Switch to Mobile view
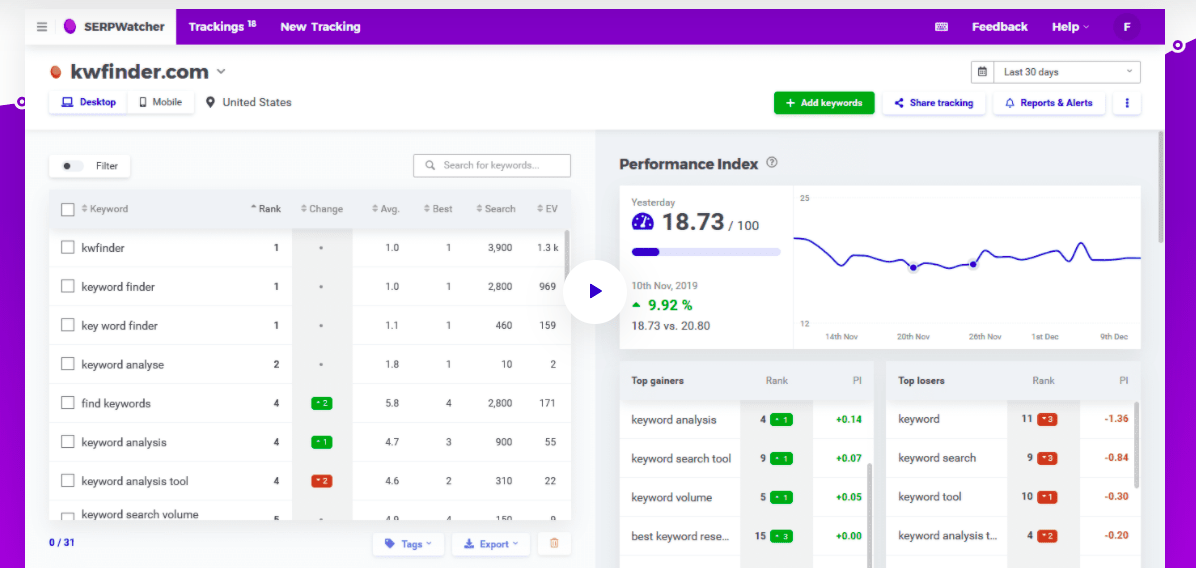Viewport: 1196px width, 568px height. pyautogui.click(x=160, y=102)
